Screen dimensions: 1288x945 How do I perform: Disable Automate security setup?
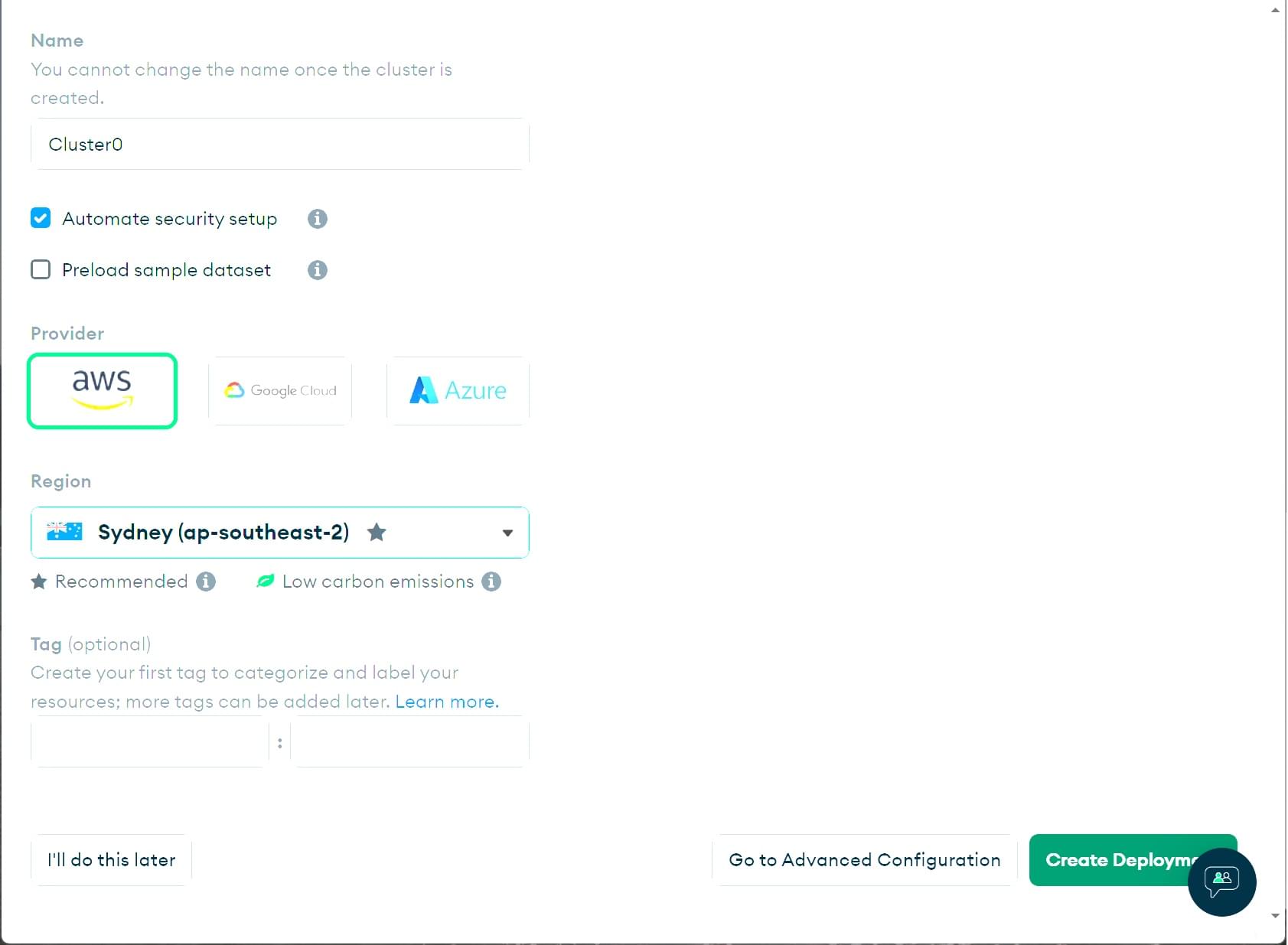[40, 218]
